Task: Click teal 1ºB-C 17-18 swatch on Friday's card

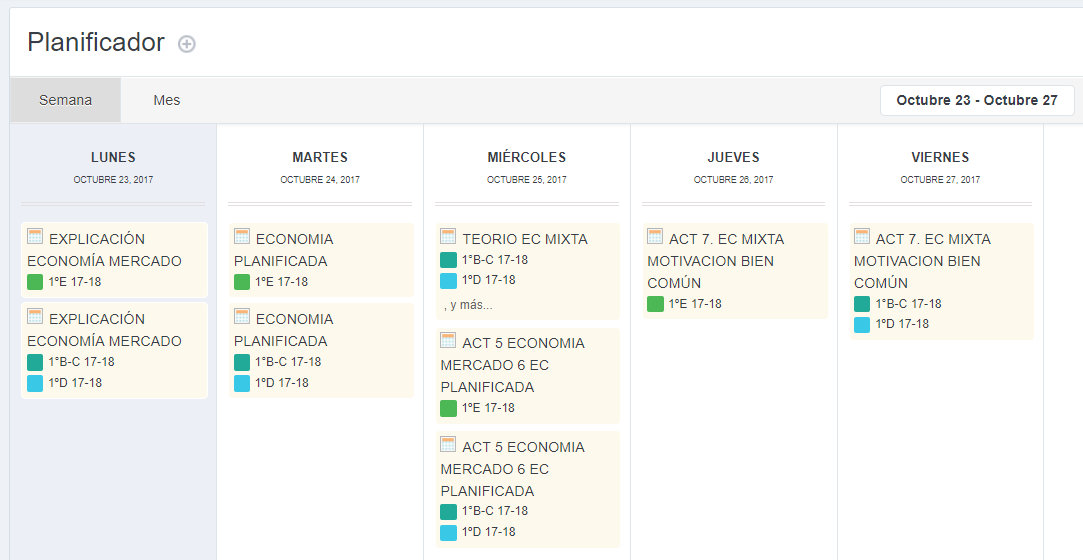Action: pos(862,304)
